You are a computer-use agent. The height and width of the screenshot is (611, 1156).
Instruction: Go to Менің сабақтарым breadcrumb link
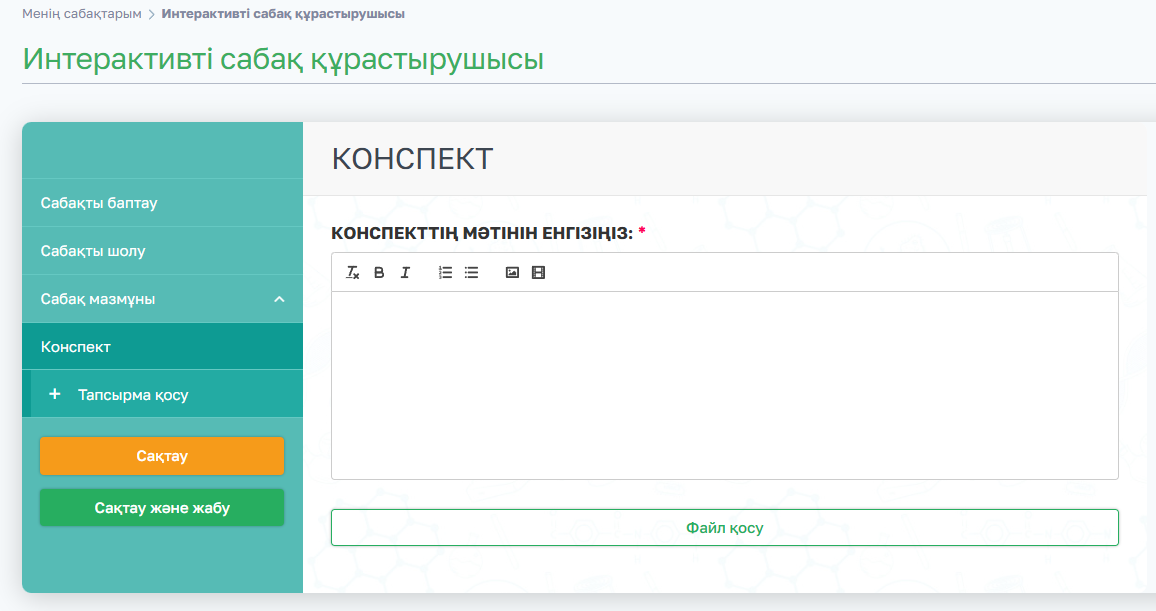[82, 14]
